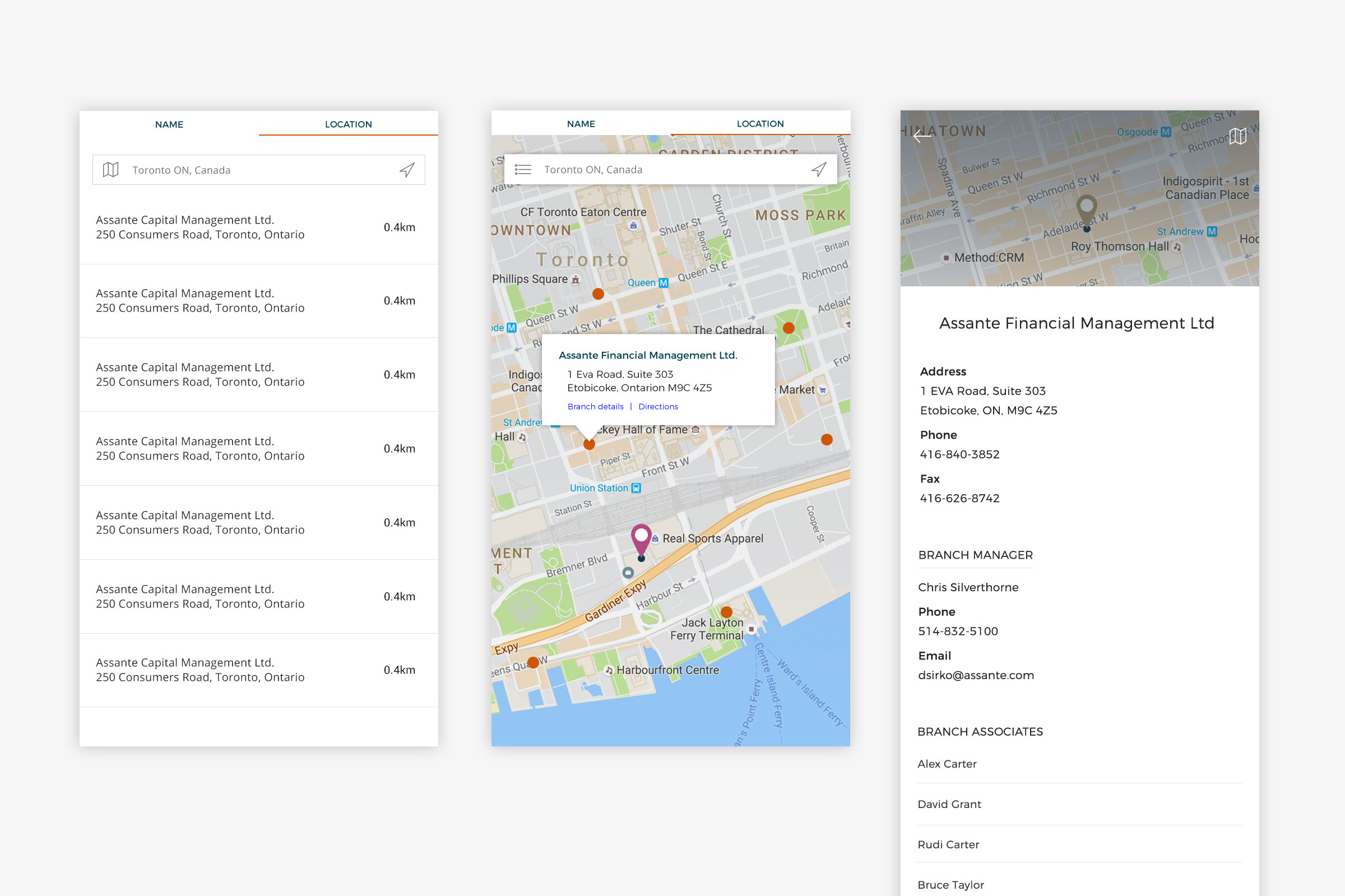Click Harbourfront Centre music icon
The image size is (1345, 896).
click(x=609, y=670)
